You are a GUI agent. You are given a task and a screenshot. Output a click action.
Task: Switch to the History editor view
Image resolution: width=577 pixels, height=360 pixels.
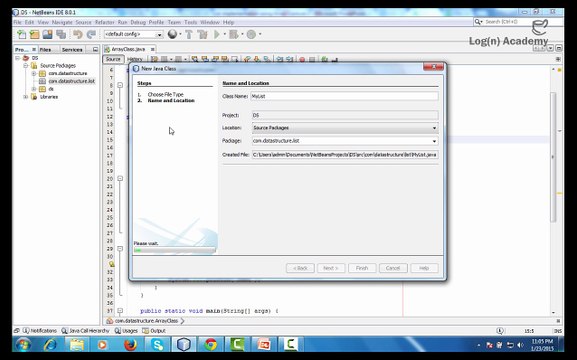135,59
